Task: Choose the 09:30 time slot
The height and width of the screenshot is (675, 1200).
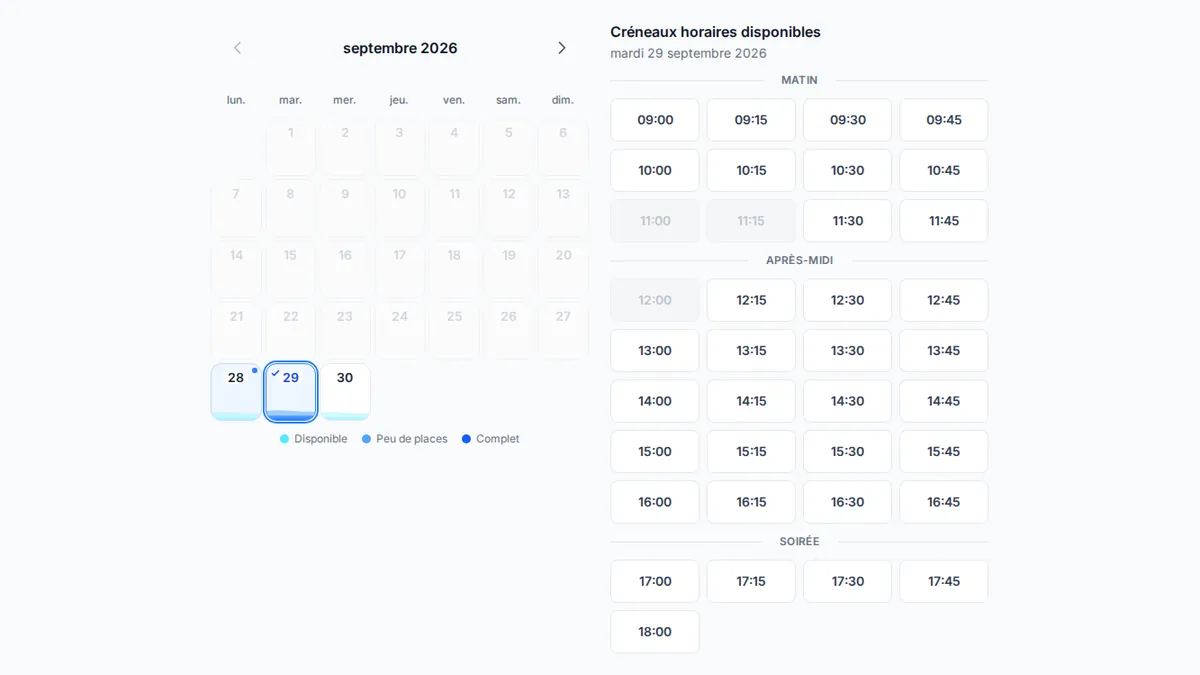Action: 847,120
